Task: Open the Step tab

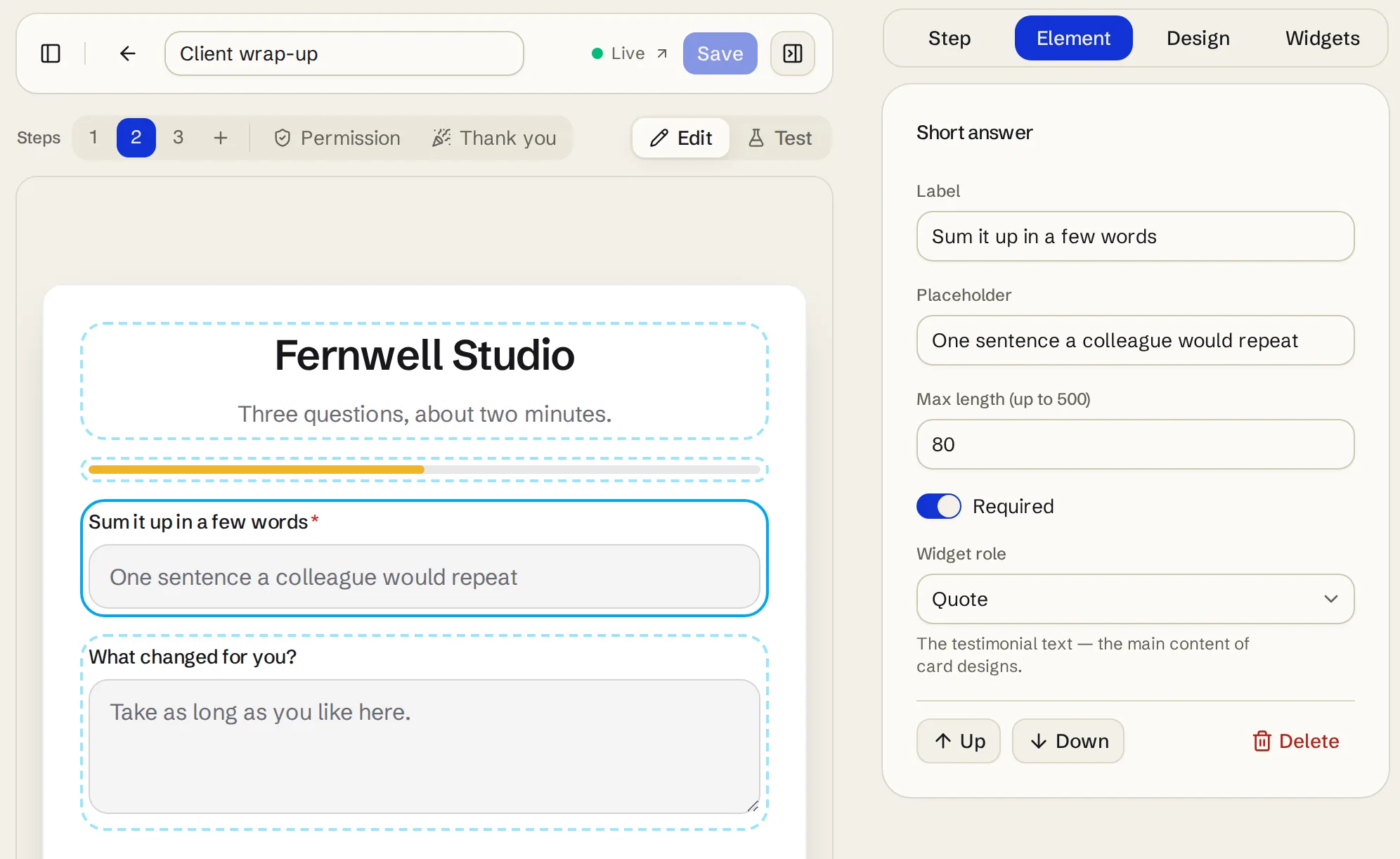Action: (x=949, y=38)
